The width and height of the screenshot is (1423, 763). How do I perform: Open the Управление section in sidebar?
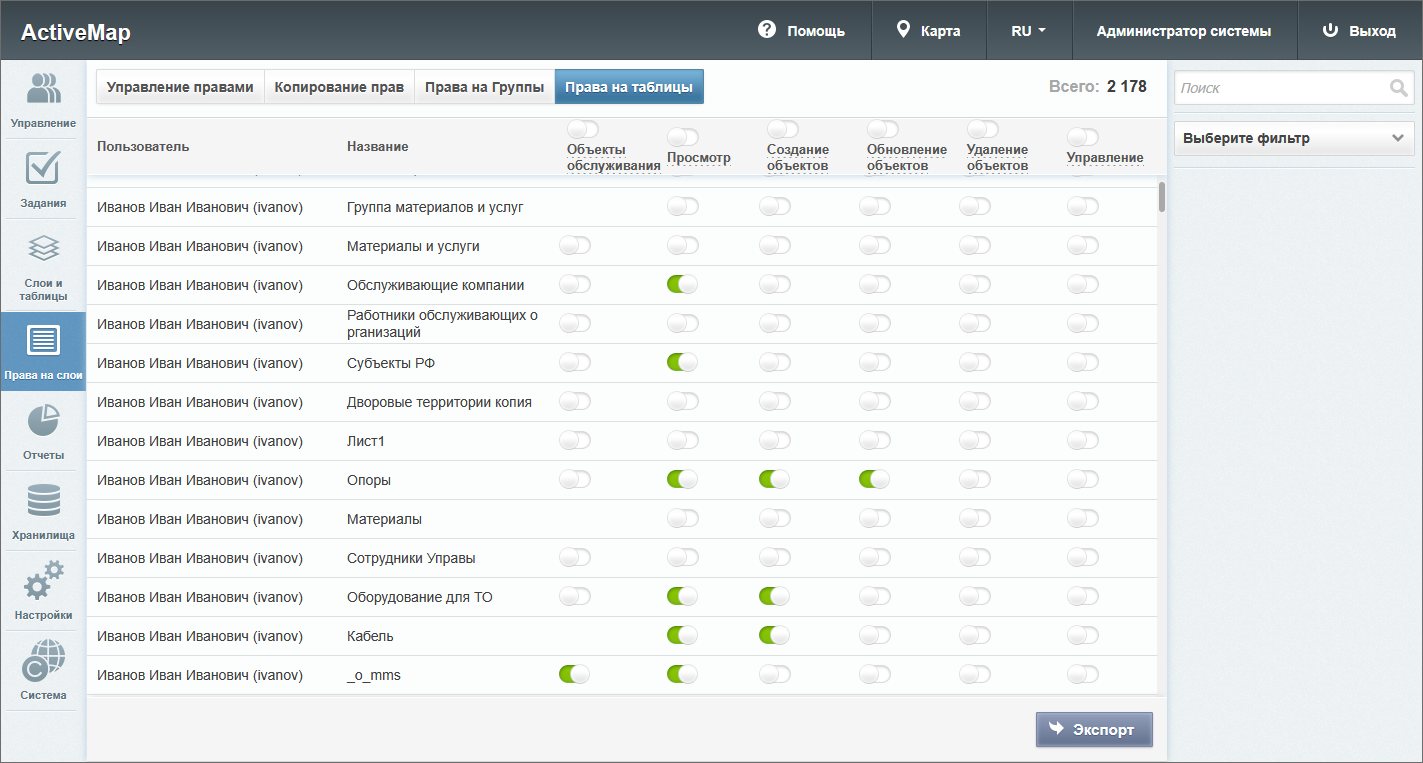(43, 99)
